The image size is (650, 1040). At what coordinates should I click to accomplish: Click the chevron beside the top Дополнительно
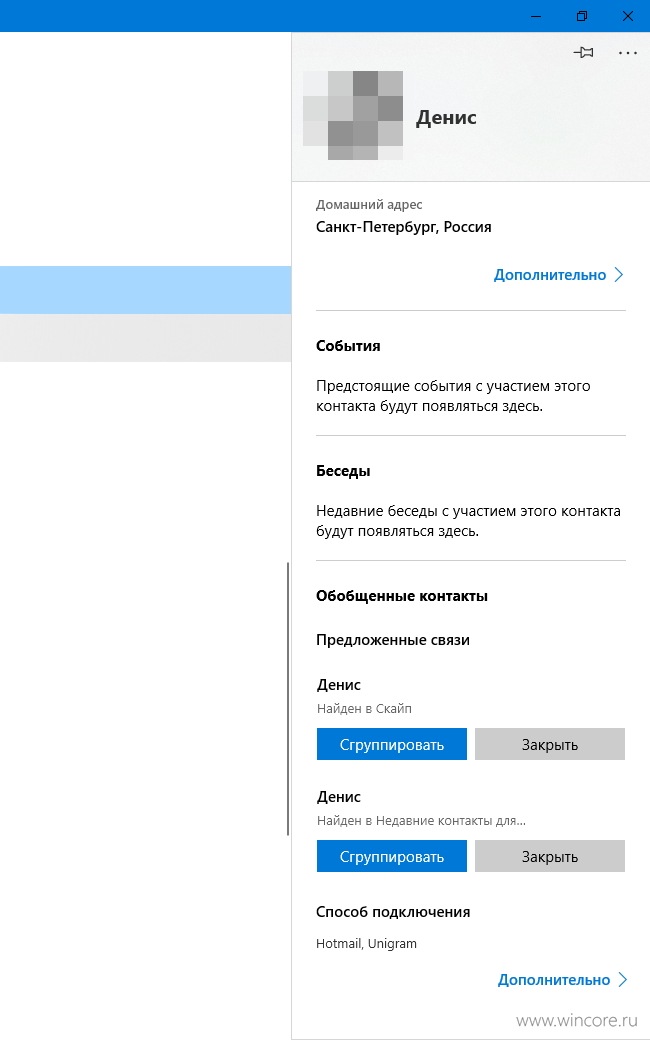619,275
